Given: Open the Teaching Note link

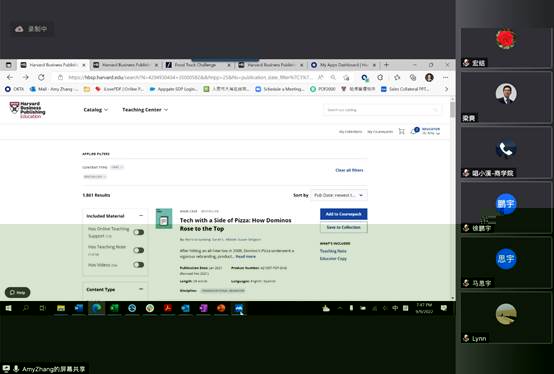Looking at the screenshot, I should pos(333,251).
